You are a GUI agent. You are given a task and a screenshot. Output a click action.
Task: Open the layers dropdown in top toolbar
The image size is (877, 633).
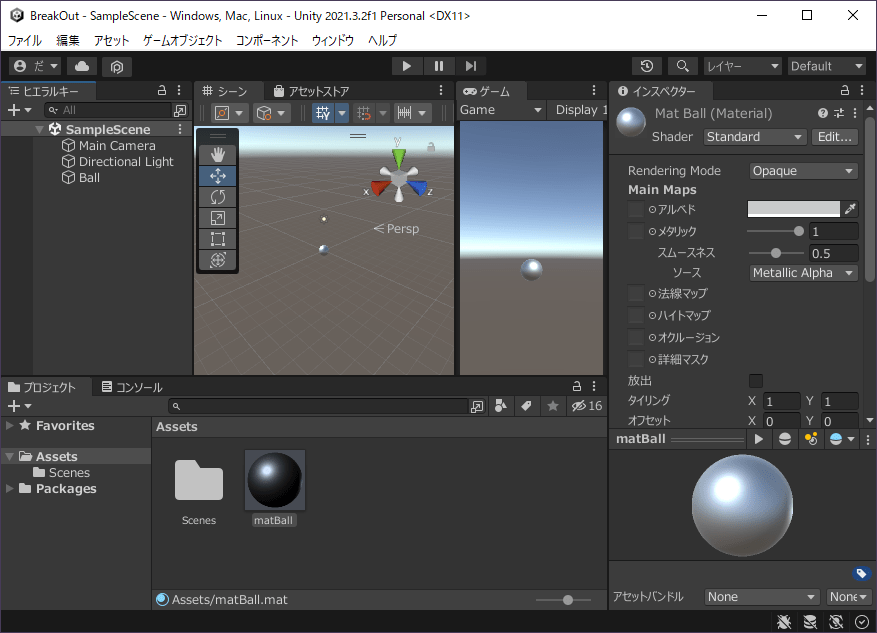coord(742,67)
